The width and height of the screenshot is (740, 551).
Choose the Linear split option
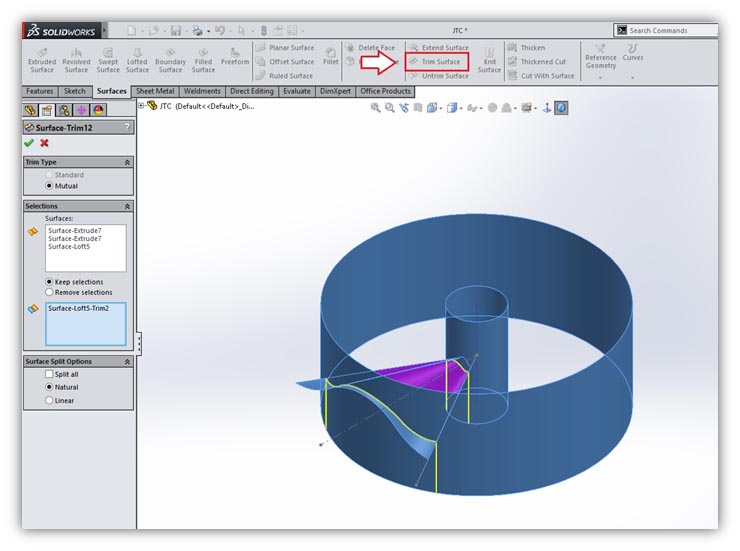(x=50, y=400)
